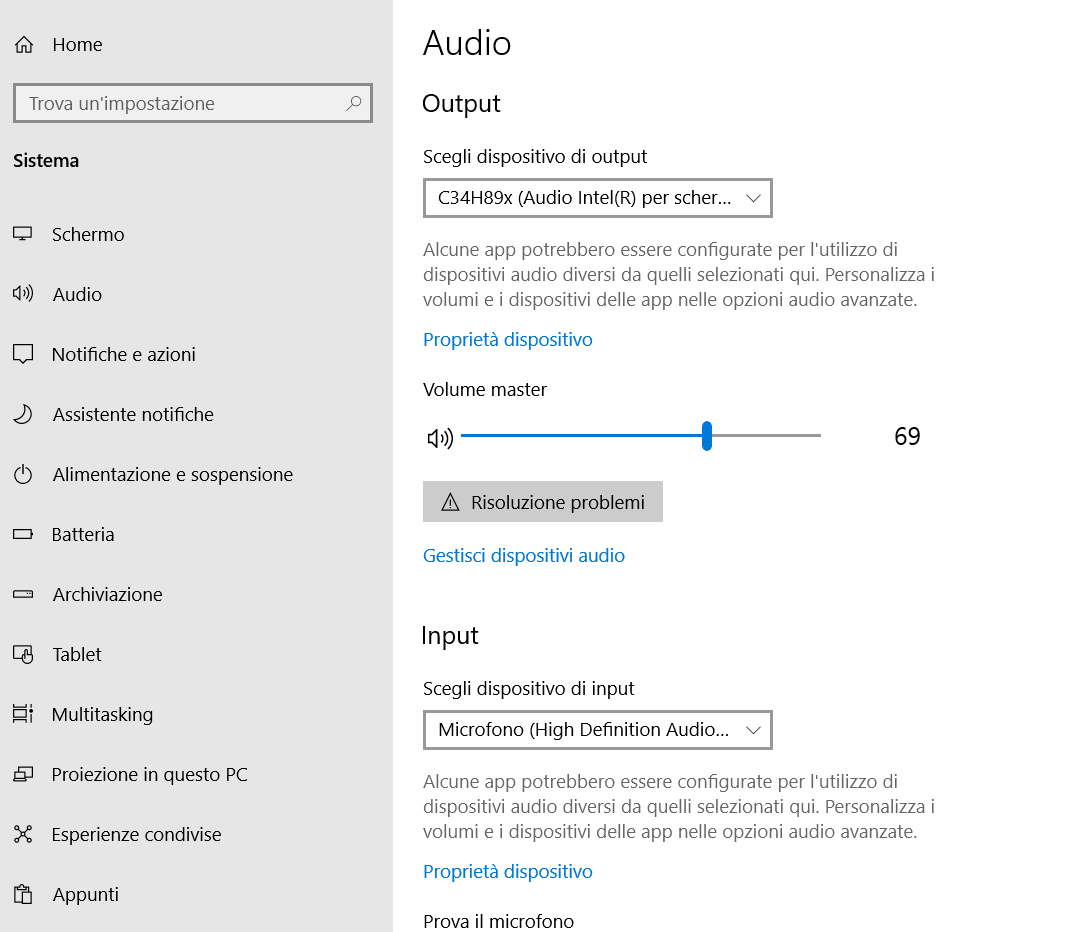1077x932 pixels.
Task: Click the Archiviazione drive icon
Action: 25,594
